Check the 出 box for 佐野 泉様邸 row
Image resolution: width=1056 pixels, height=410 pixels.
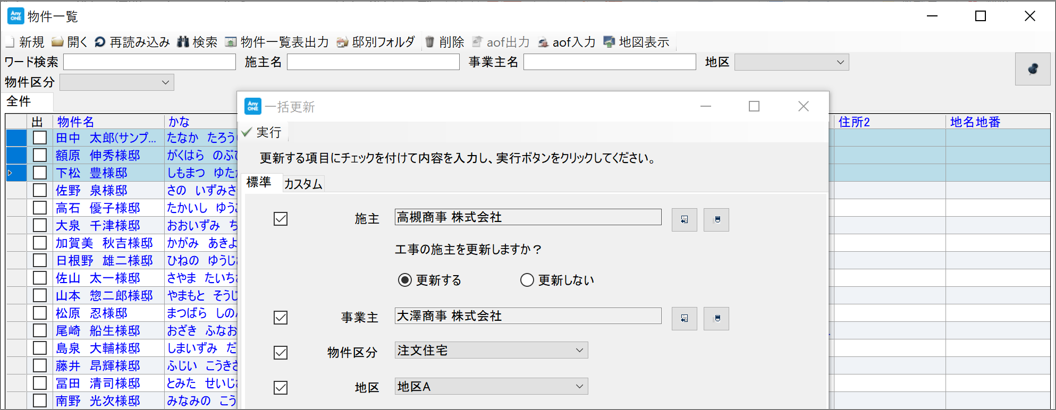(x=40, y=191)
